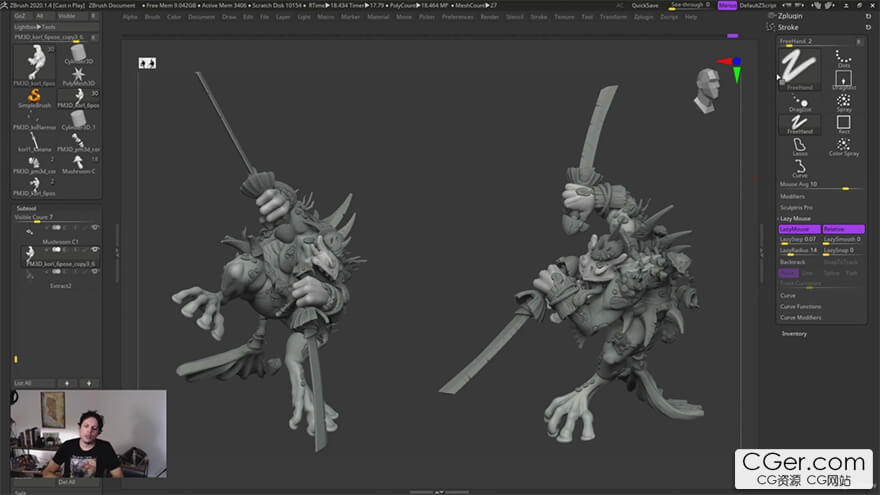The width and height of the screenshot is (880, 495).
Task: Restore Zplugin palette with its circular arrow
Action: [x=868, y=16]
